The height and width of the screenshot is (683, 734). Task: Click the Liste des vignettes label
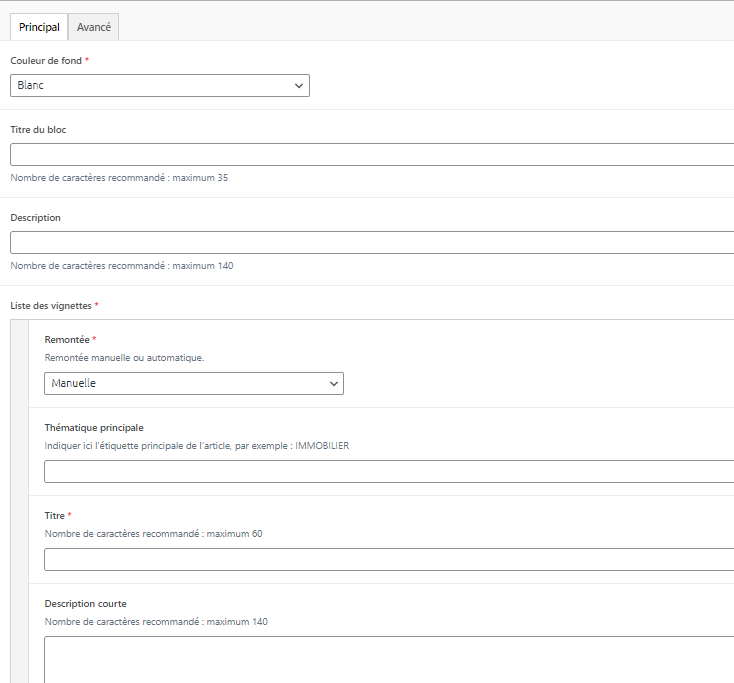(x=51, y=305)
